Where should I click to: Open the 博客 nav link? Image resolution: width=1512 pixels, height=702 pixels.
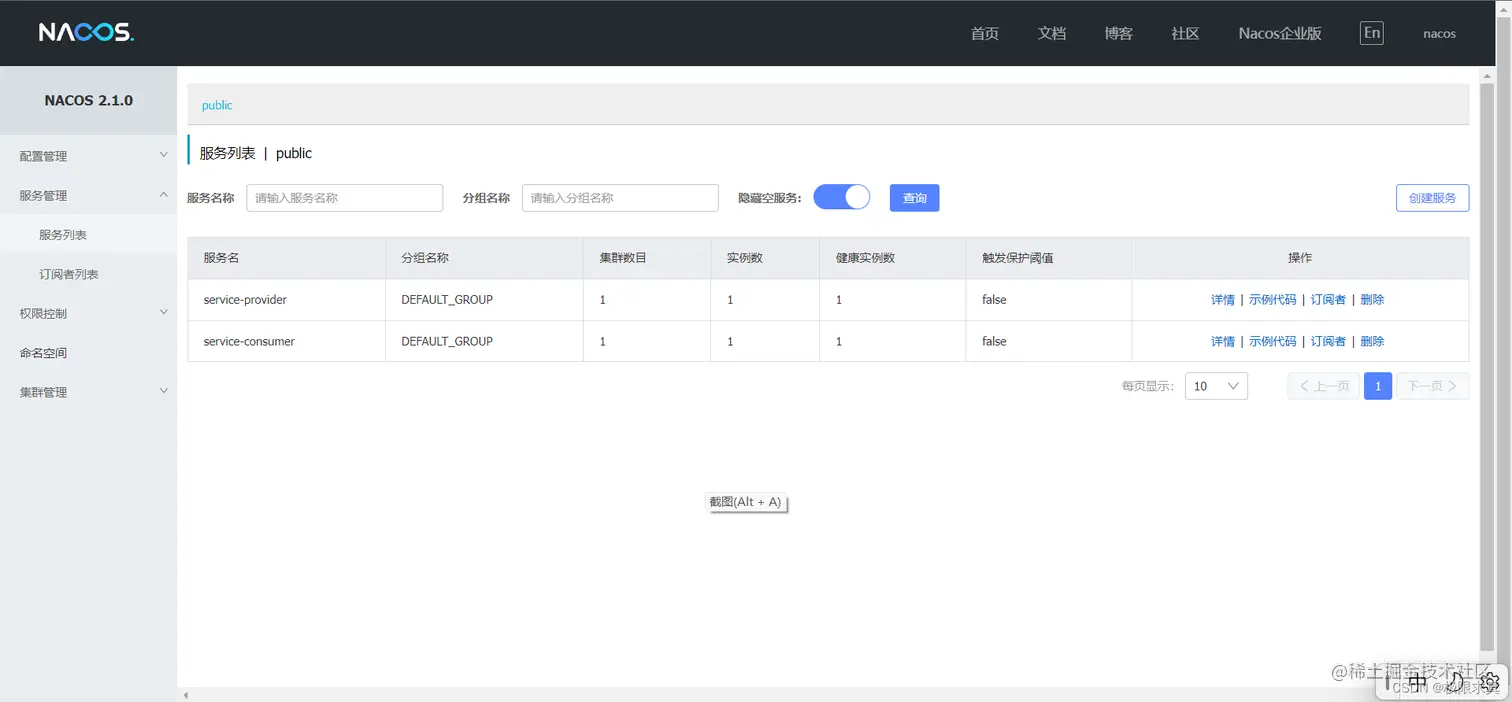pos(1118,33)
